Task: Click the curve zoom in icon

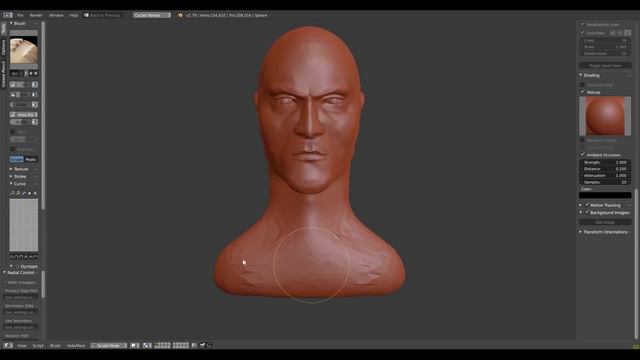Action: click(13, 193)
